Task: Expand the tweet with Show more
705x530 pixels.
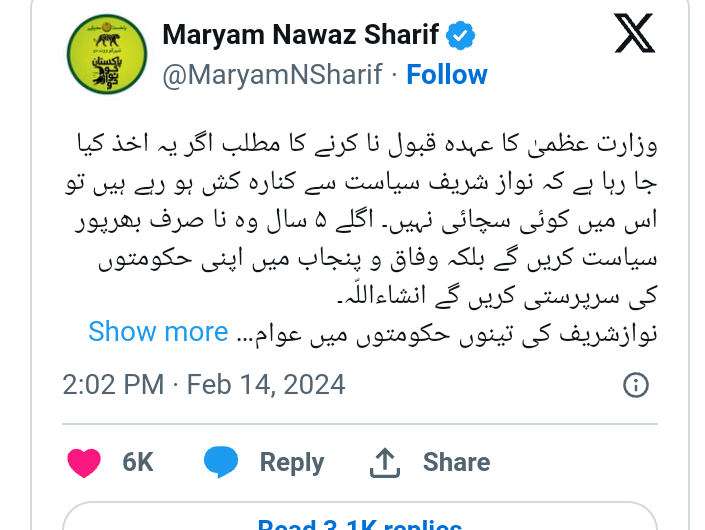Action: click(158, 332)
